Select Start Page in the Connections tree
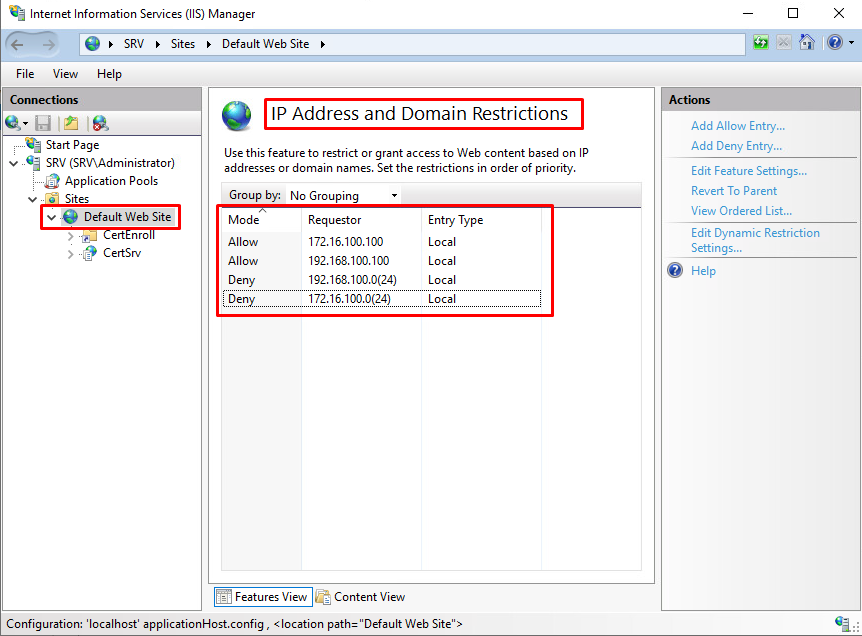 [x=73, y=145]
